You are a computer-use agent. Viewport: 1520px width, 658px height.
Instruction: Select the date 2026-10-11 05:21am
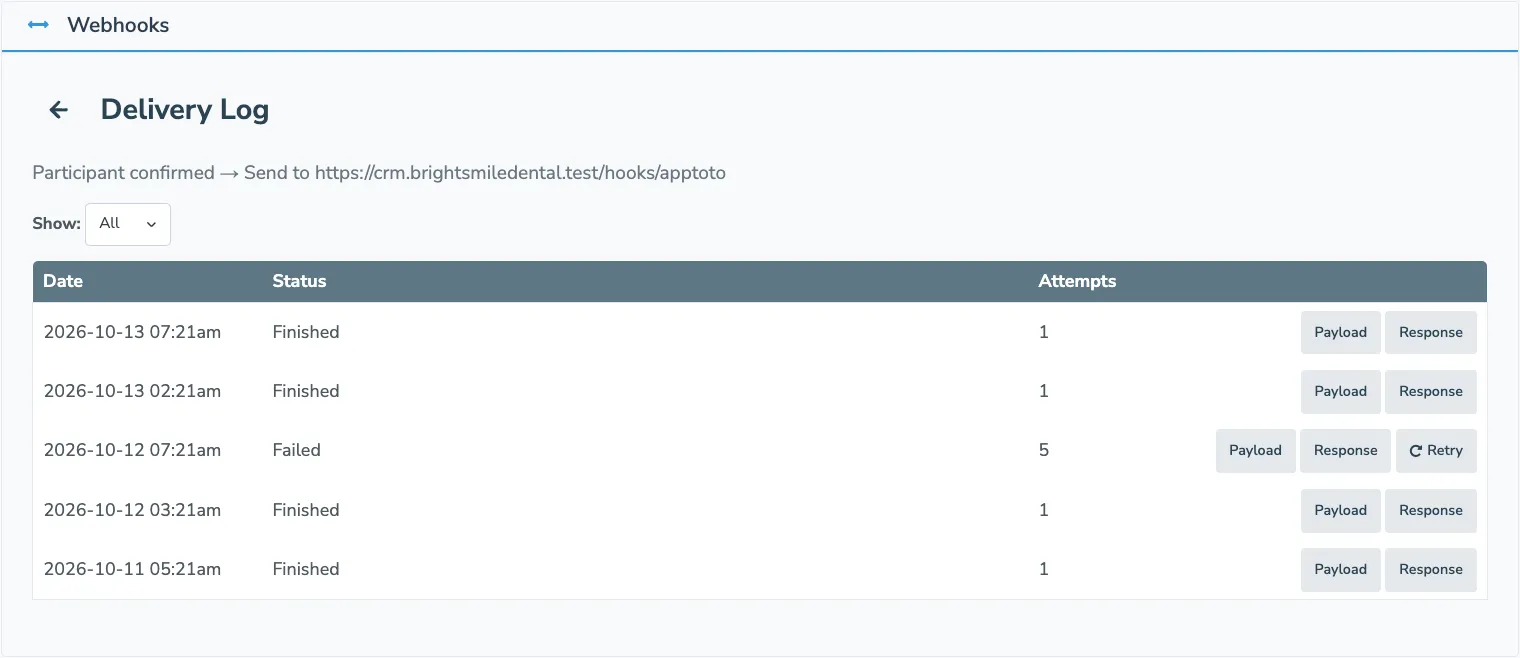point(132,569)
